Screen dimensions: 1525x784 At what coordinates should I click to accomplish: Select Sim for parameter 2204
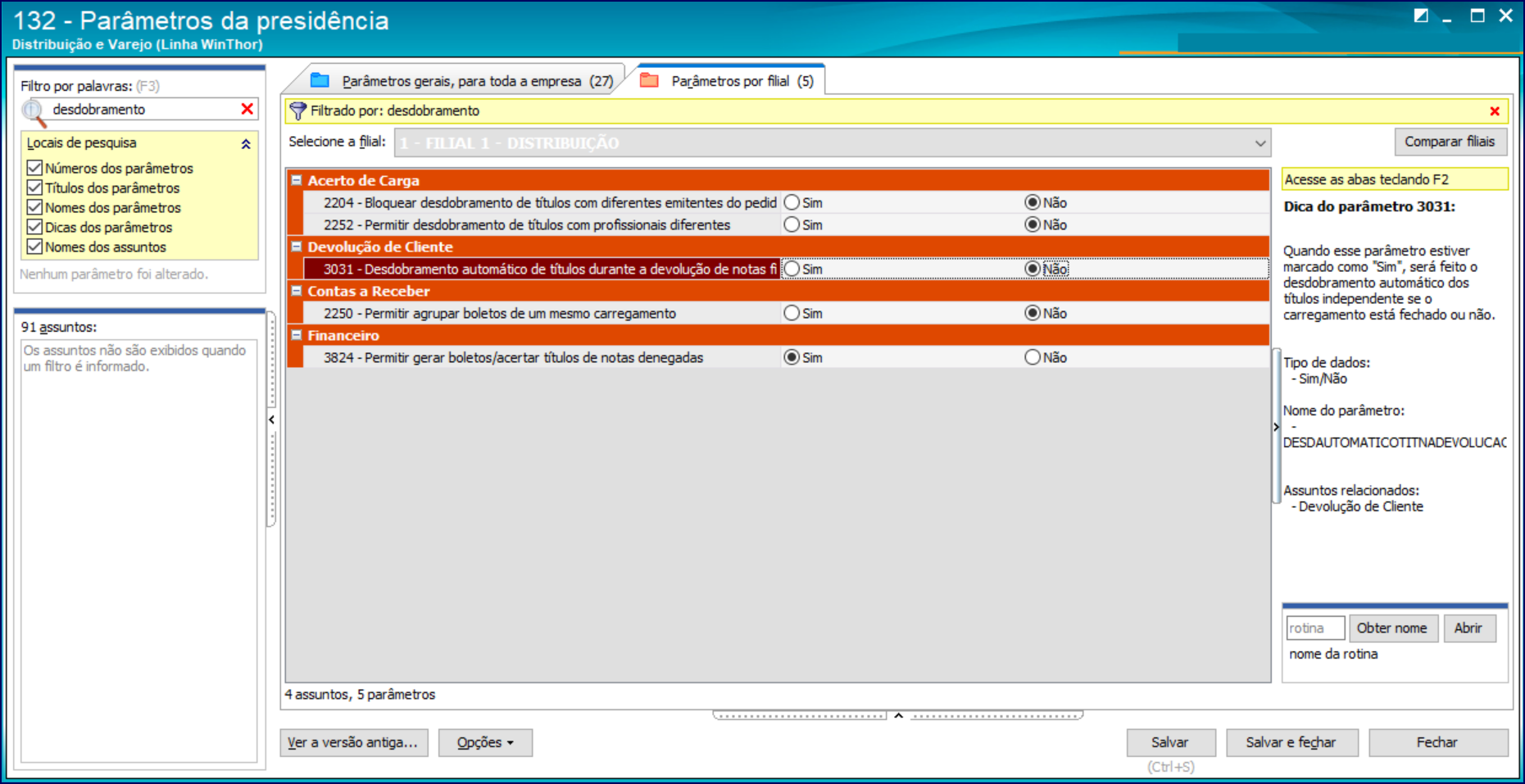[792, 202]
